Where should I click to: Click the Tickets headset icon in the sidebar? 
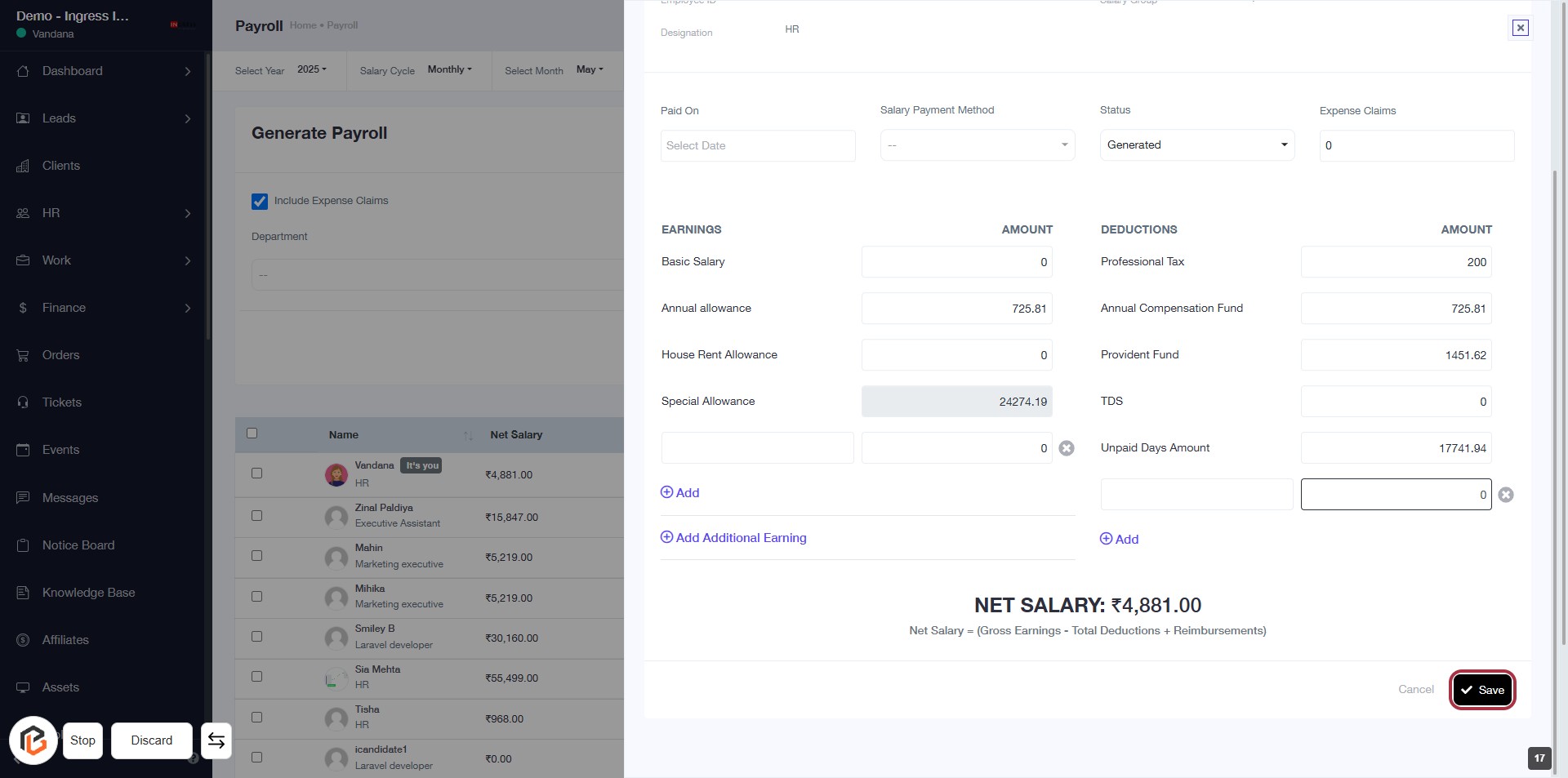(23, 402)
